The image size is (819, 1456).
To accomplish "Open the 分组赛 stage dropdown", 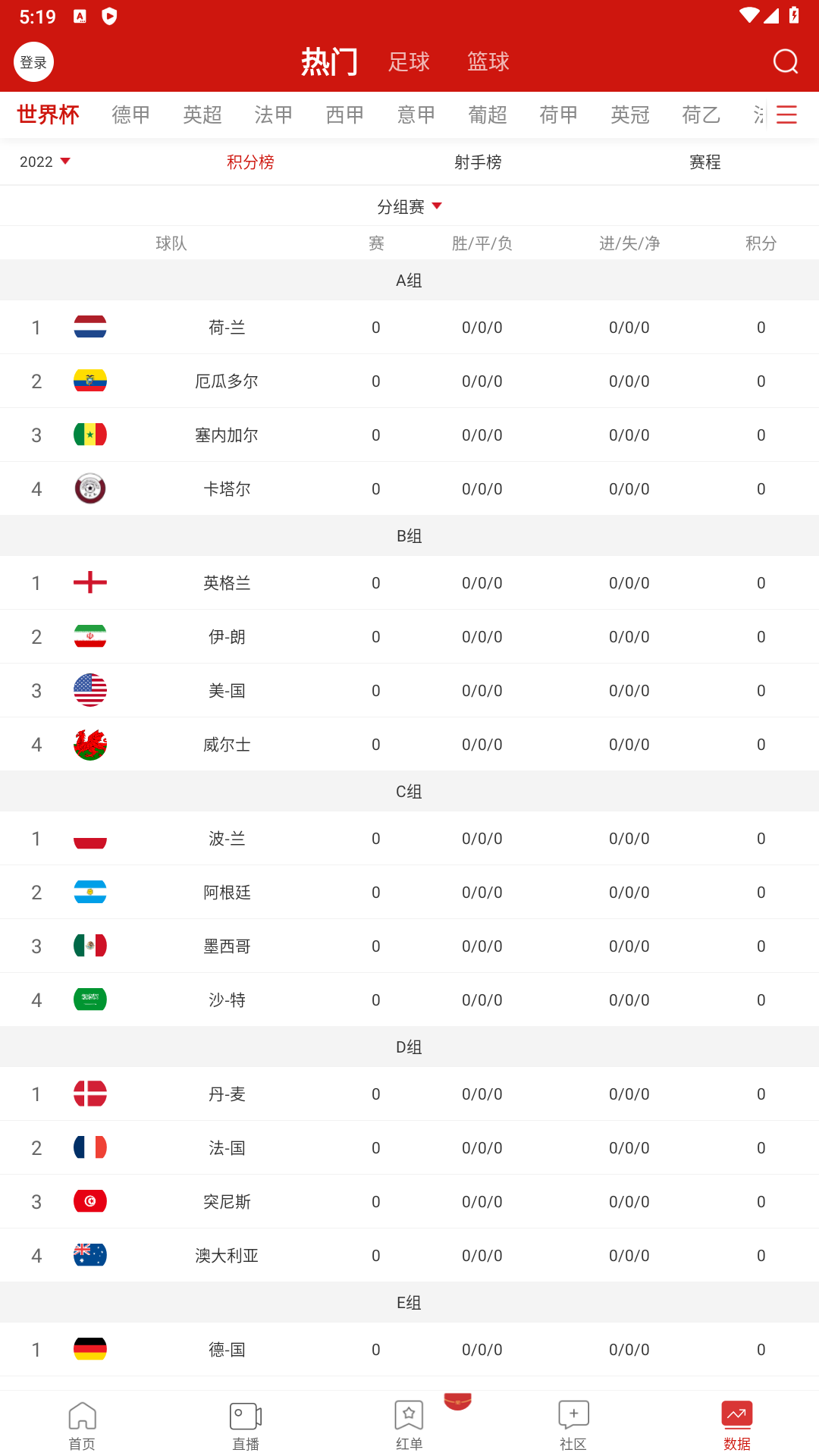I will (409, 206).
